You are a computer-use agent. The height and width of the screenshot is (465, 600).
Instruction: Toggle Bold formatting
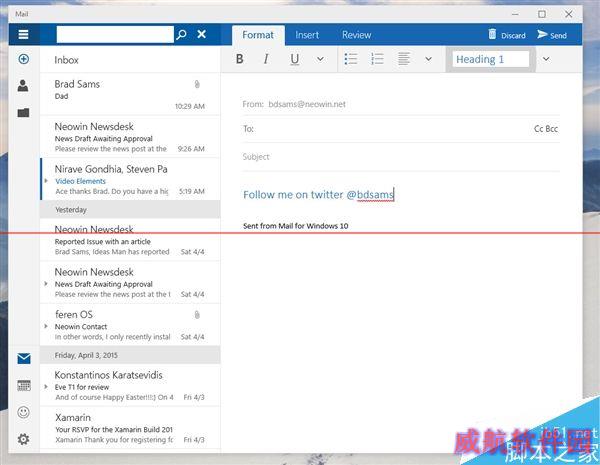click(x=240, y=59)
